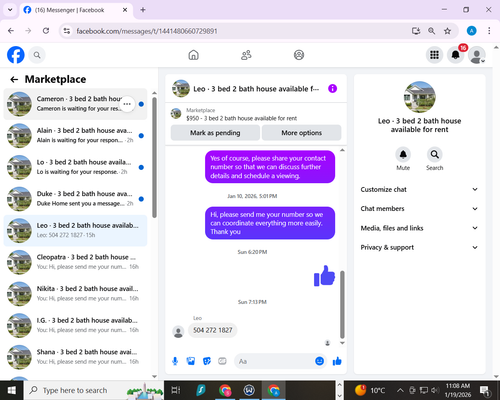
Task: Open weather widget showing 10°C
Action: coord(370,390)
